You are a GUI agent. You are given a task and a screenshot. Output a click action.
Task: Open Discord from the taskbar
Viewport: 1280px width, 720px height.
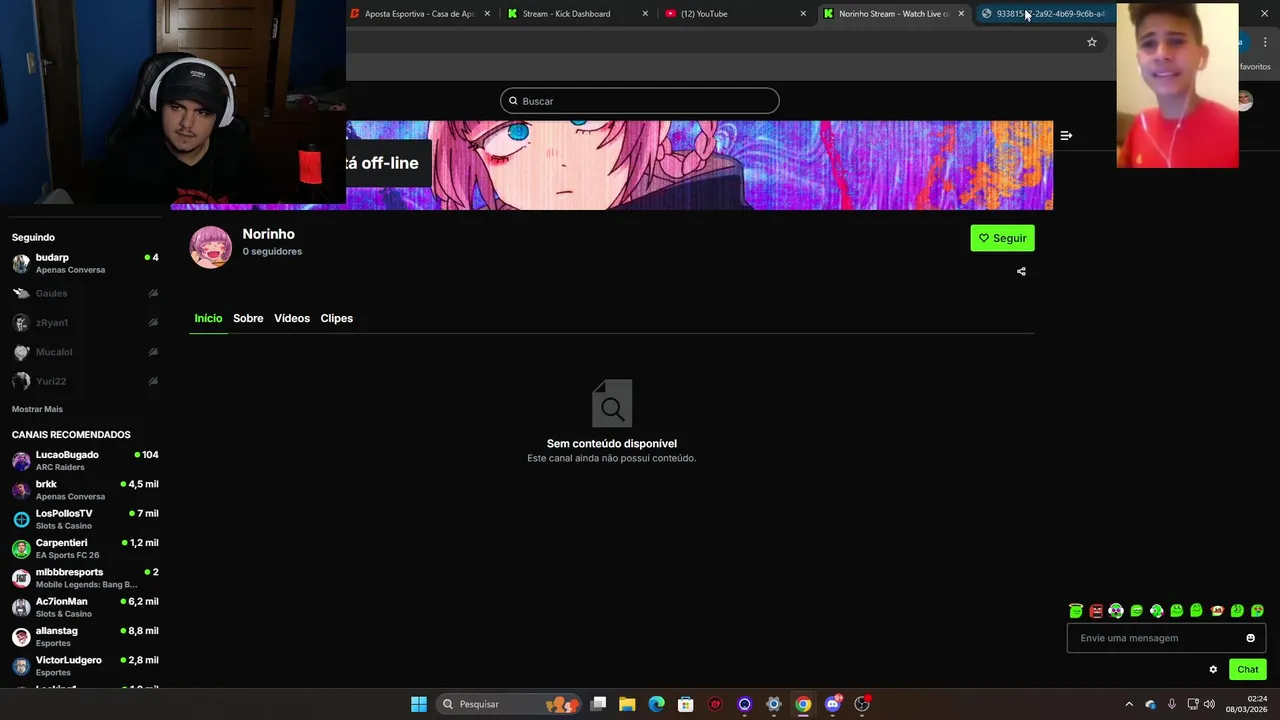coord(832,704)
